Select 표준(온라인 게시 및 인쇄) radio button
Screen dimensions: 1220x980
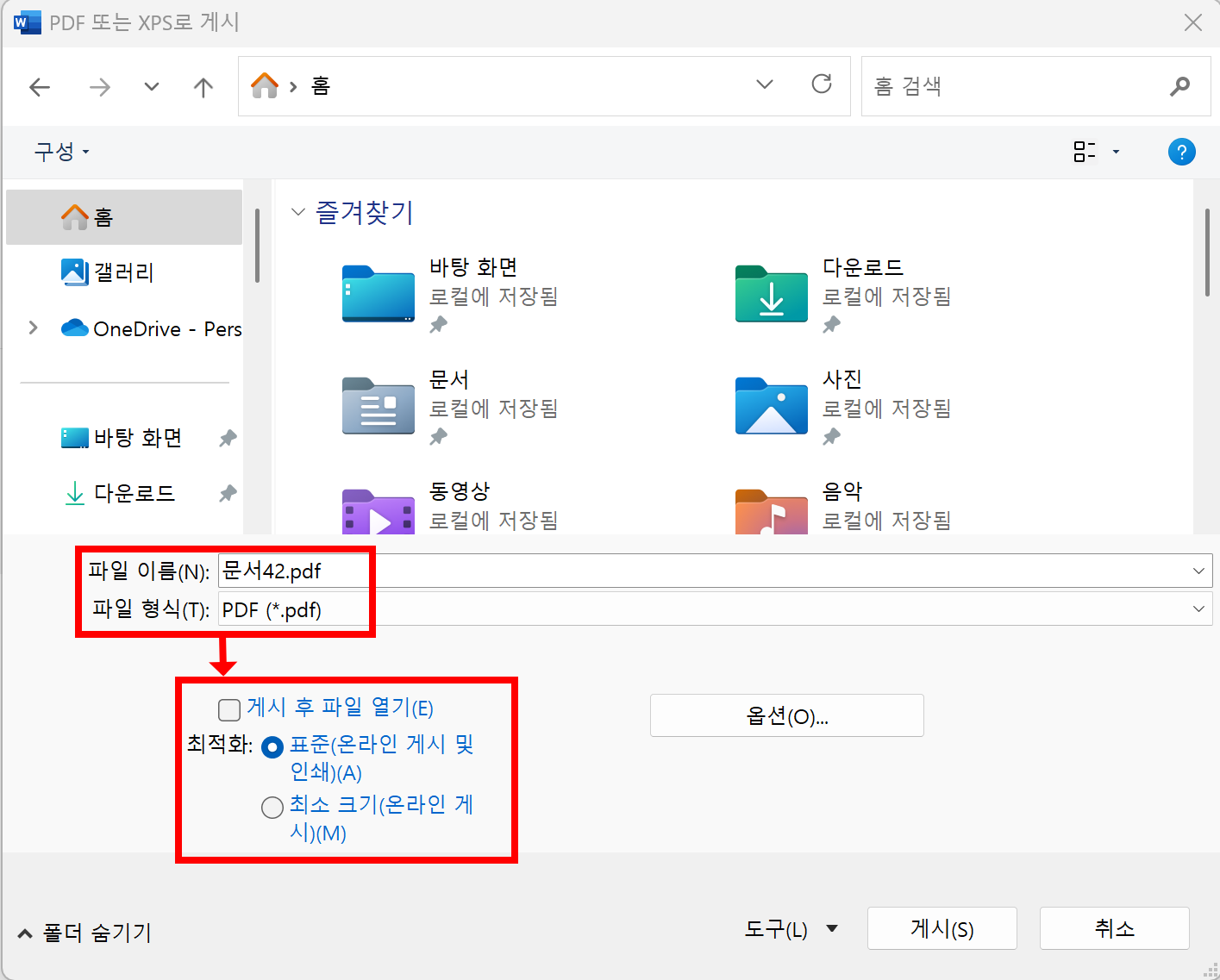[x=272, y=747]
